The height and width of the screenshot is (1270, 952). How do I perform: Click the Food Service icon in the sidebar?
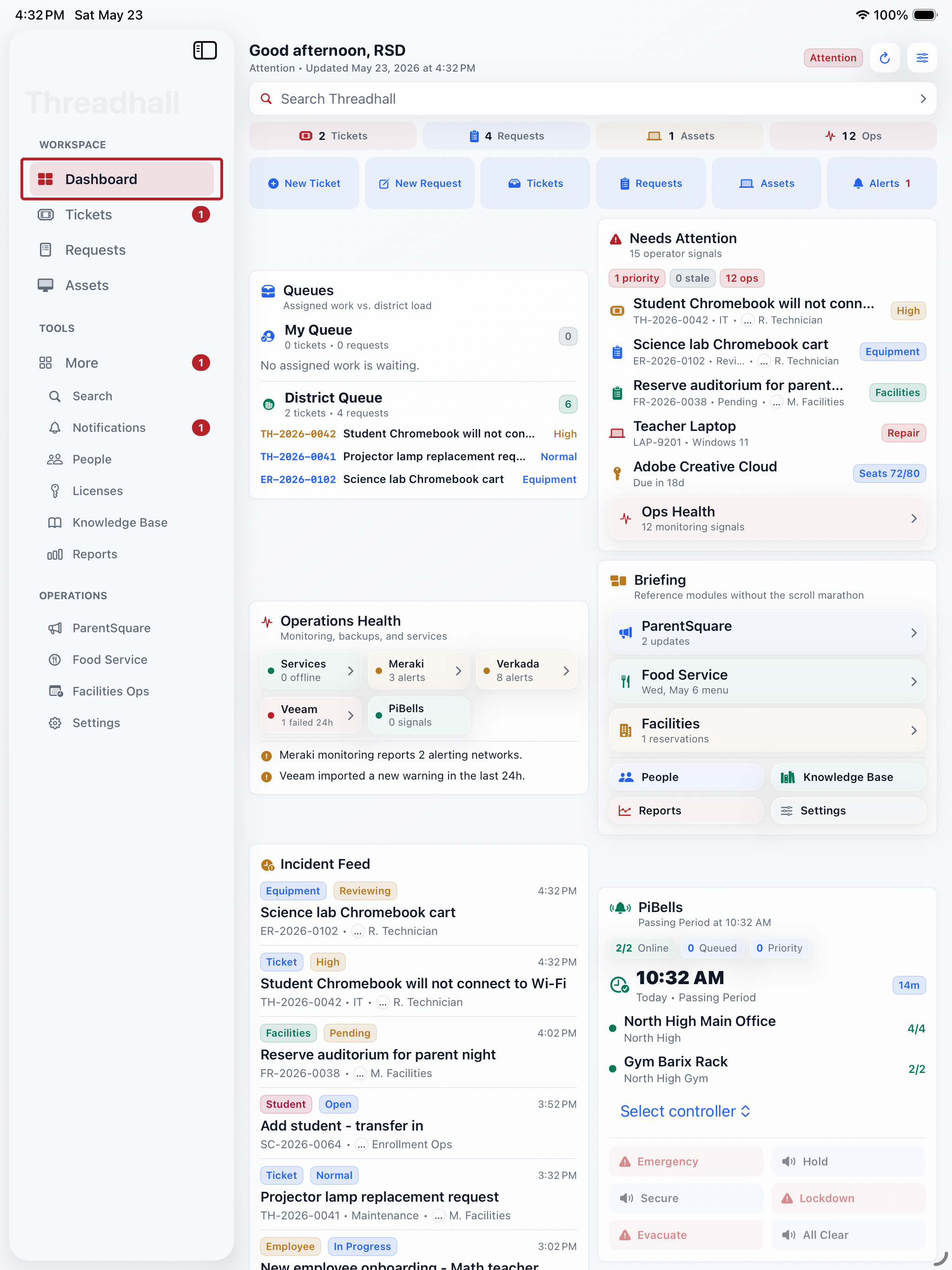click(54, 660)
